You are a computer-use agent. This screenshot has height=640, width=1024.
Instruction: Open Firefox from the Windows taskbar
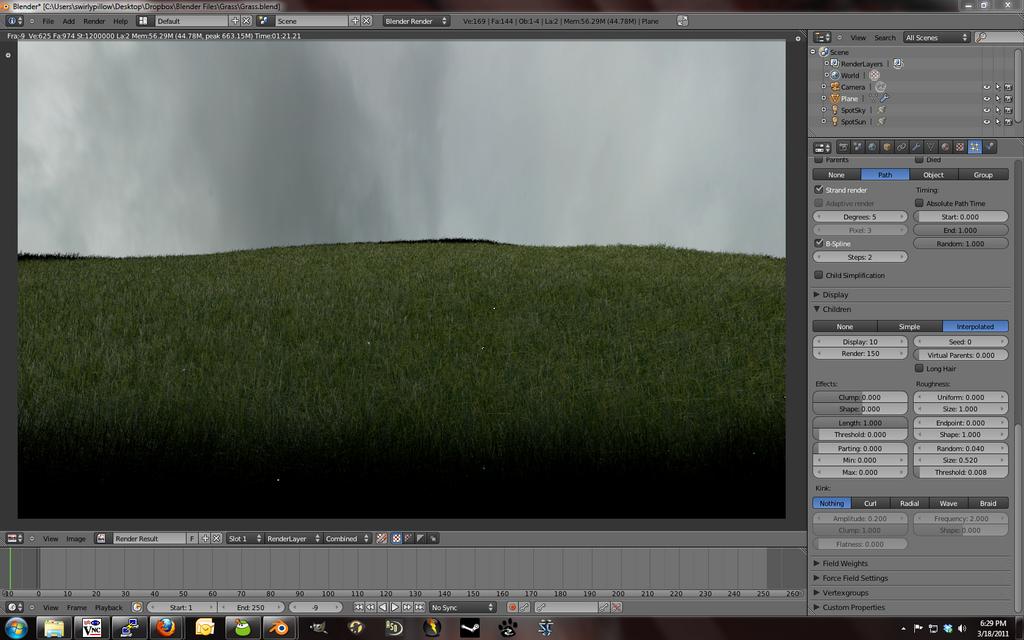click(x=166, y=628)
